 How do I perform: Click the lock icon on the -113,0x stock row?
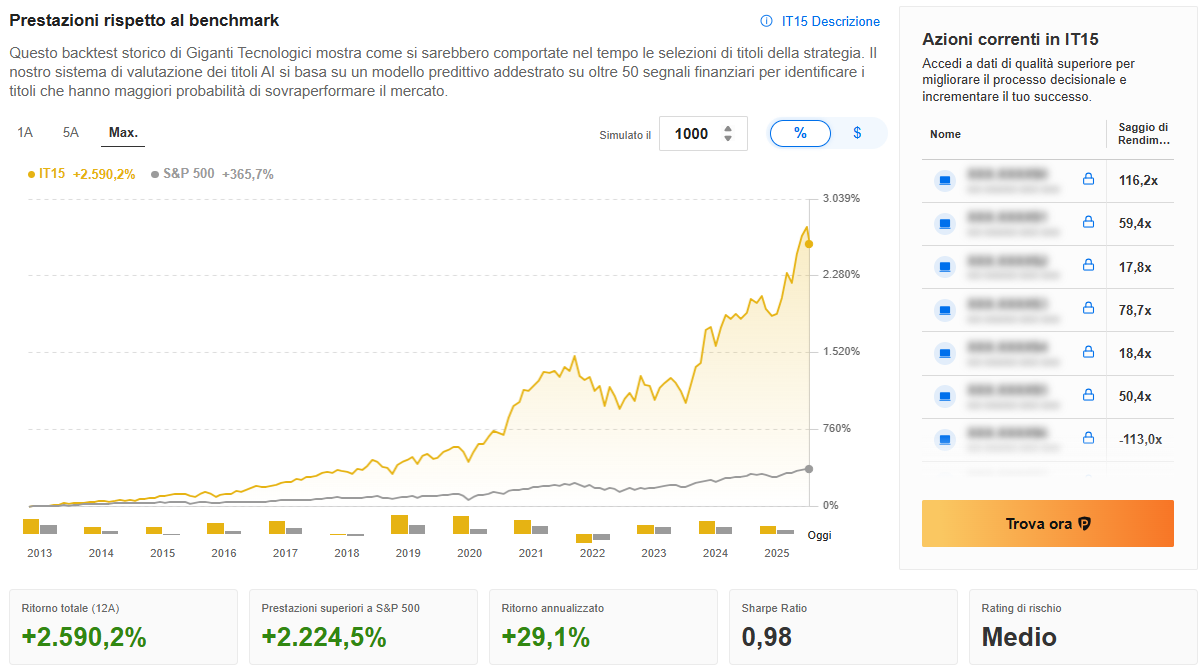coord(1087,438)
